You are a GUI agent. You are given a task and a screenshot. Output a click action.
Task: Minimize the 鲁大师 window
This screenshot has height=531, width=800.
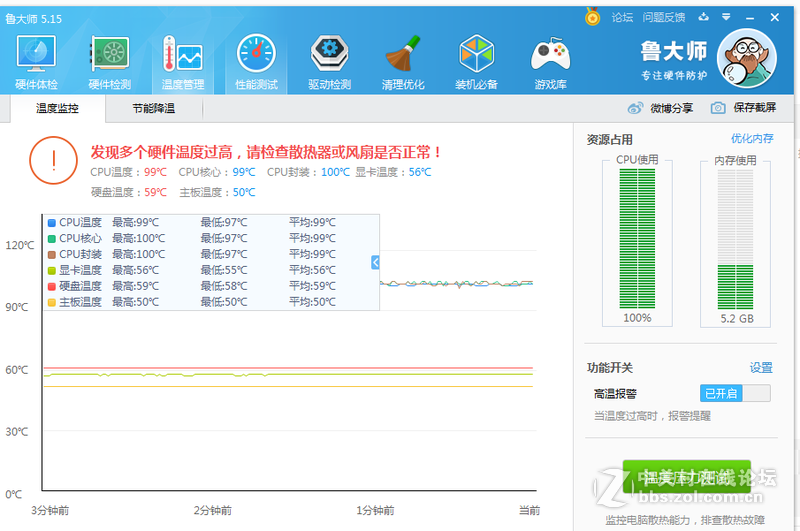point(749,18)
